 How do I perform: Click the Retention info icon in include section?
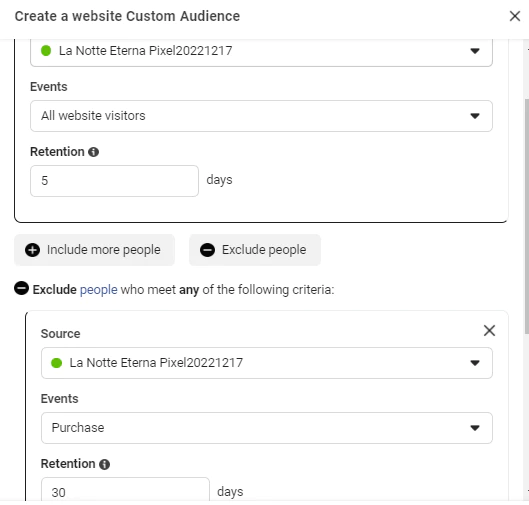(93, 152)
